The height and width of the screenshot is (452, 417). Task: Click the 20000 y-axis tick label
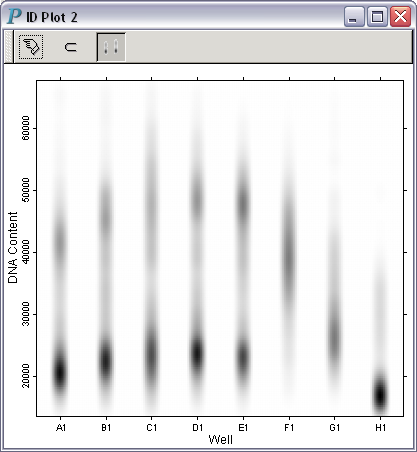coord(25,376)
